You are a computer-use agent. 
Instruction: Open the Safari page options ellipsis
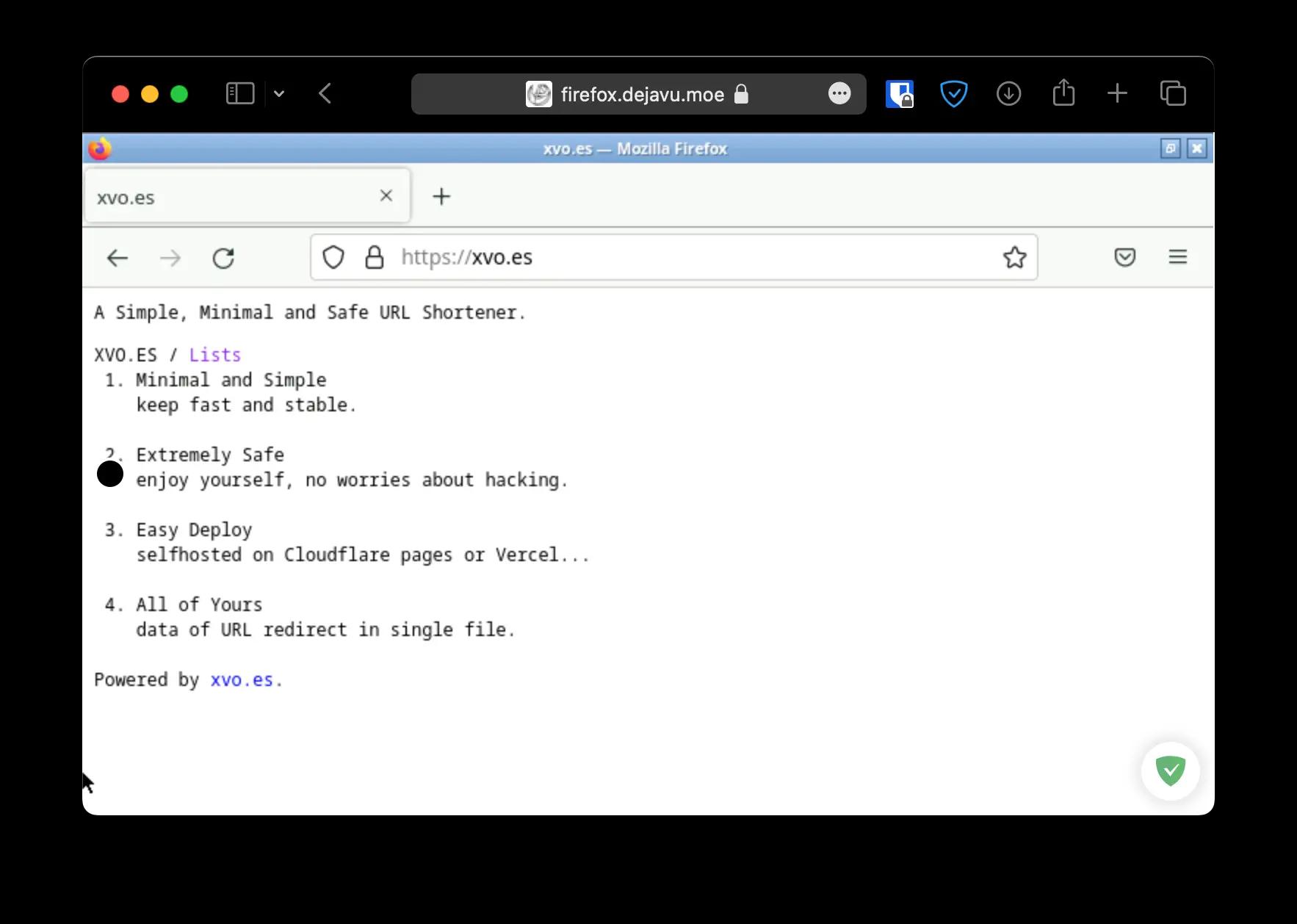pos(839,94)
